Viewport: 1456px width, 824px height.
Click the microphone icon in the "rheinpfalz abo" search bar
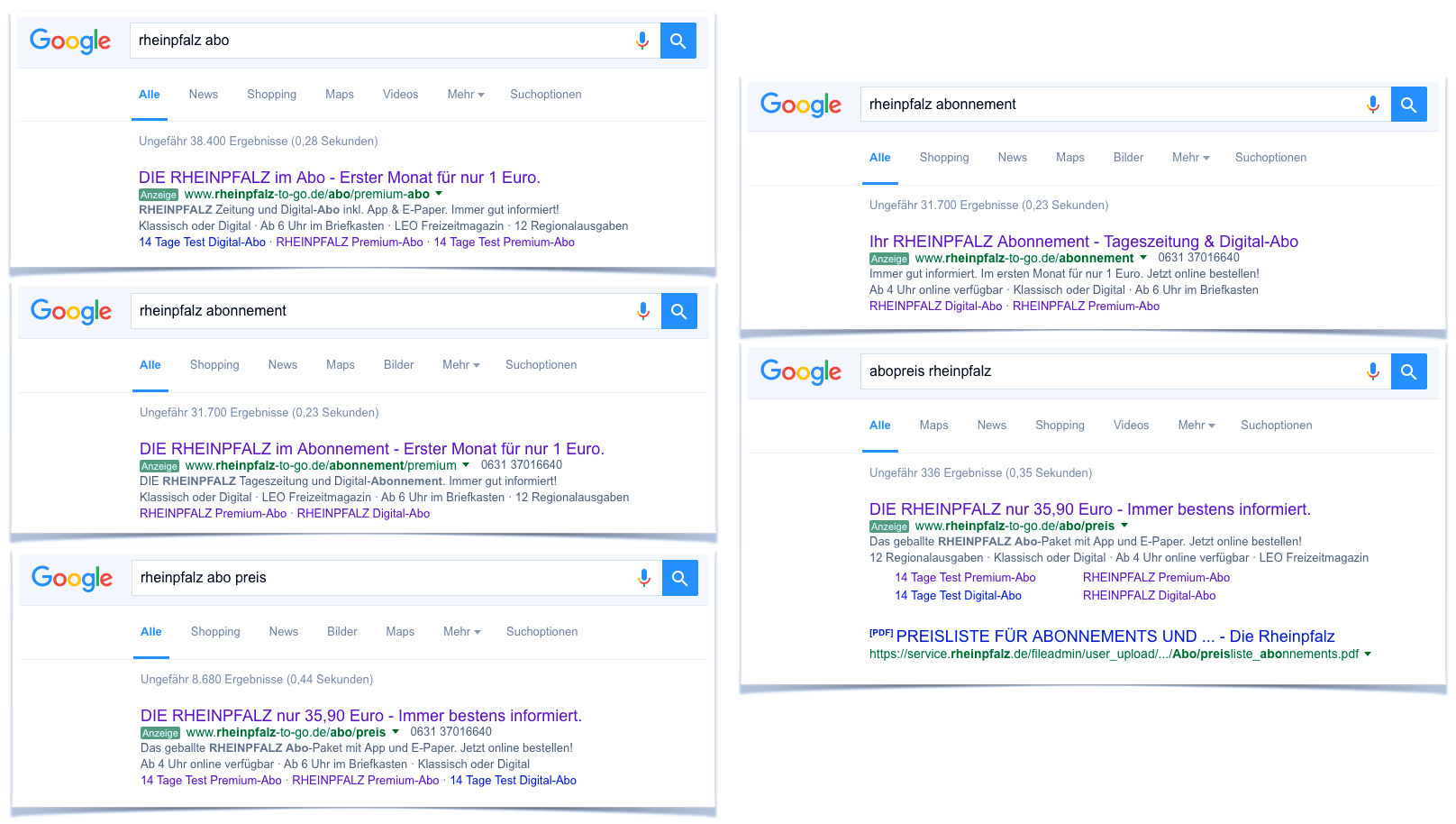642,41
